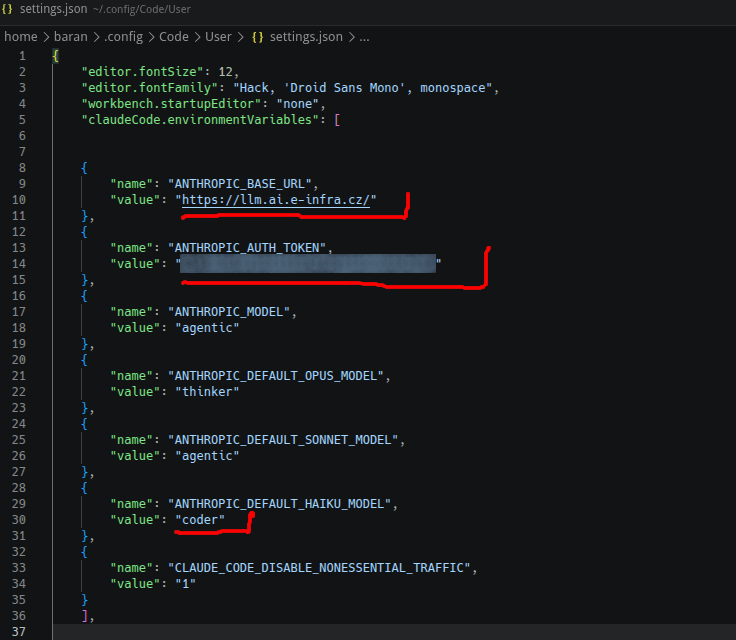736x640 pixels.
Task: Click the "thinker" value
Action: pos(207,392)
